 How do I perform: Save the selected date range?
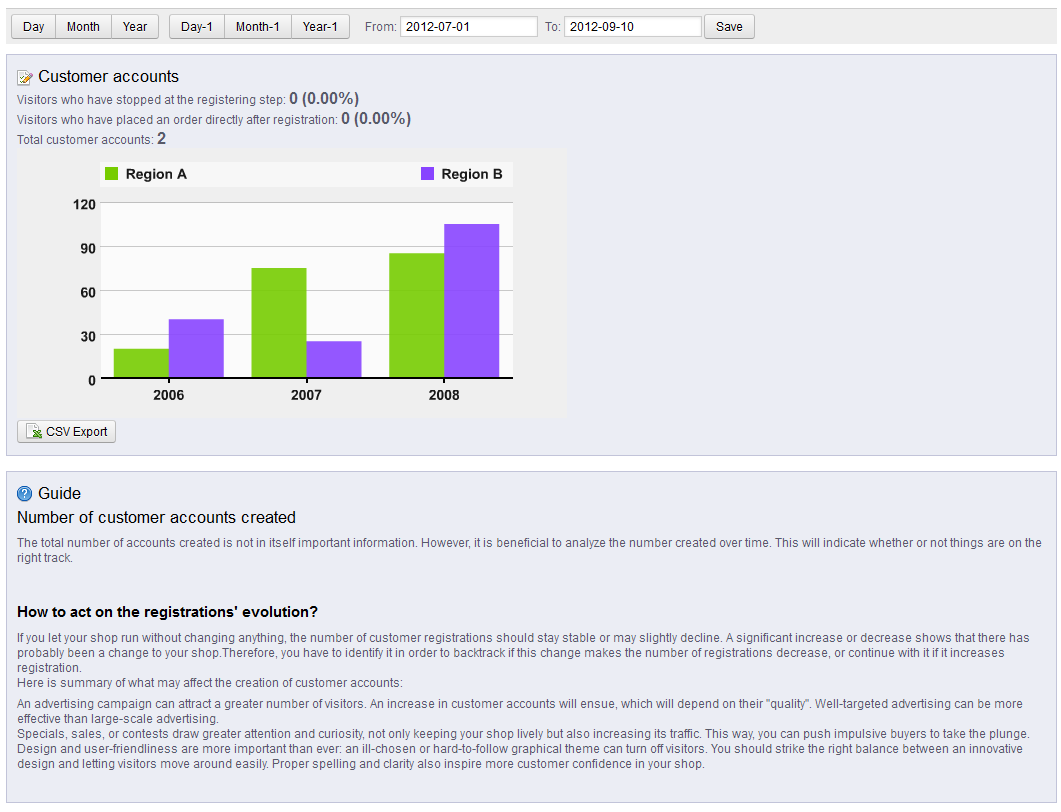click(x=729, y=27)
